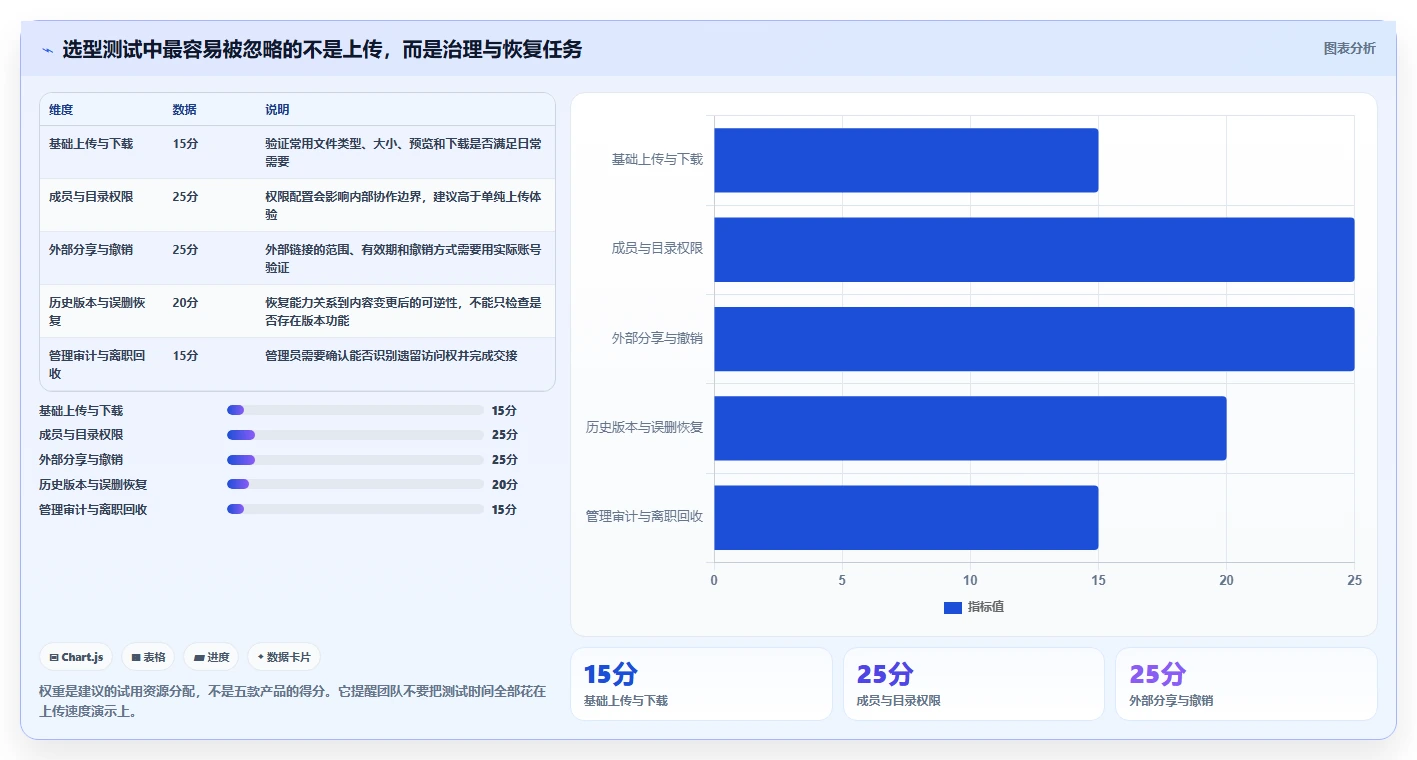
Task: Click the 20分 value in the table
Action: click(185, 303)
